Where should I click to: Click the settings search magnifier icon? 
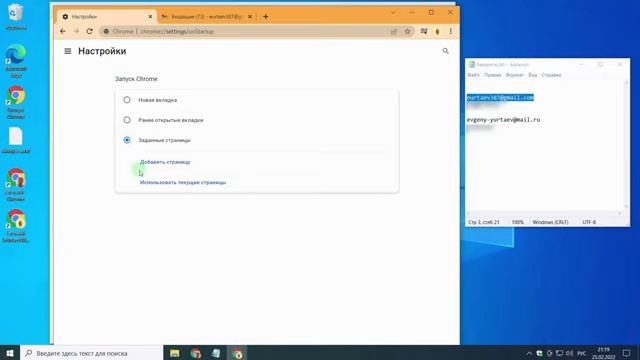[445, 51]
